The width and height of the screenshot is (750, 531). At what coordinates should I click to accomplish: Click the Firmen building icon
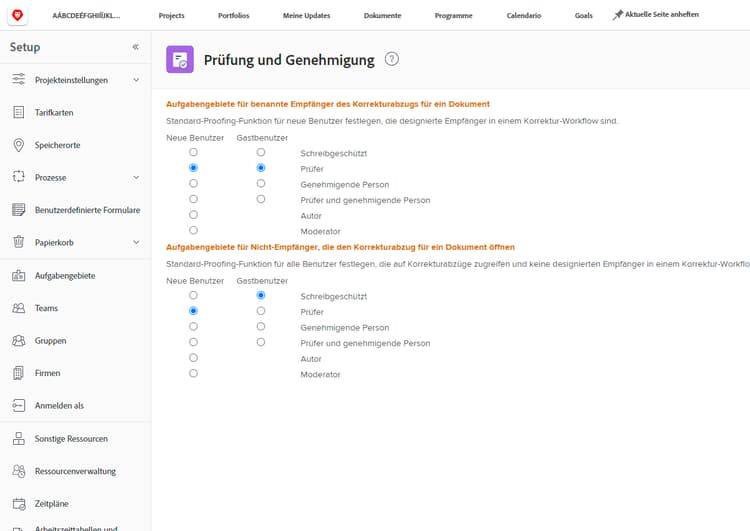pyautogui.click(x=18, y=373)
